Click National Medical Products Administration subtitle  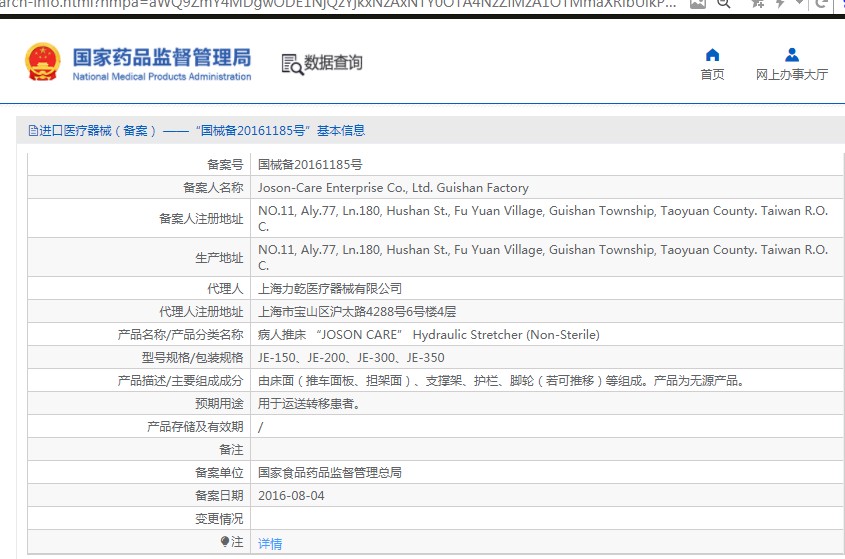click(162, 77)
